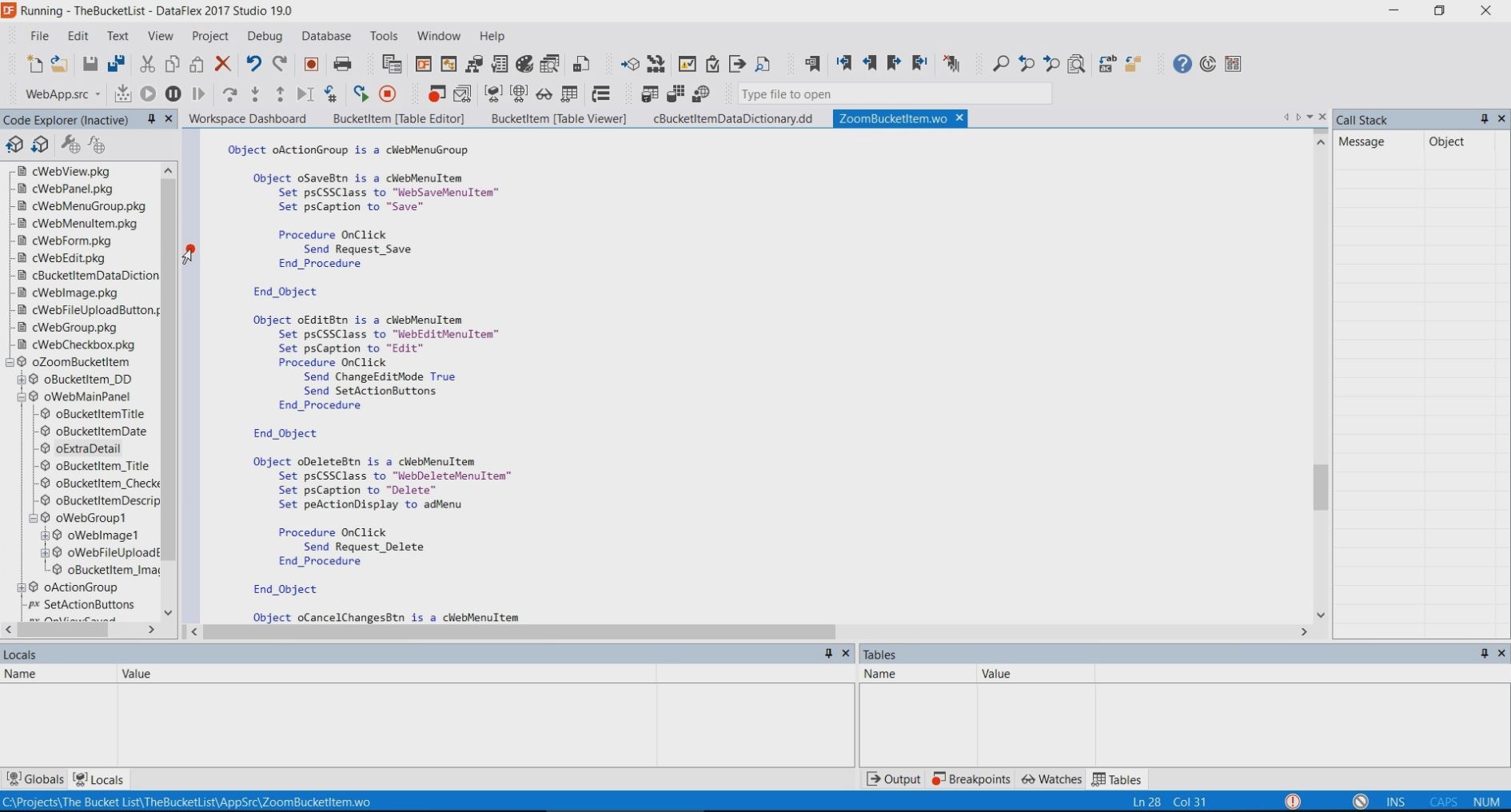Open the Debug menu
This screenshot has height=812, width=1511.
point(265,36)
